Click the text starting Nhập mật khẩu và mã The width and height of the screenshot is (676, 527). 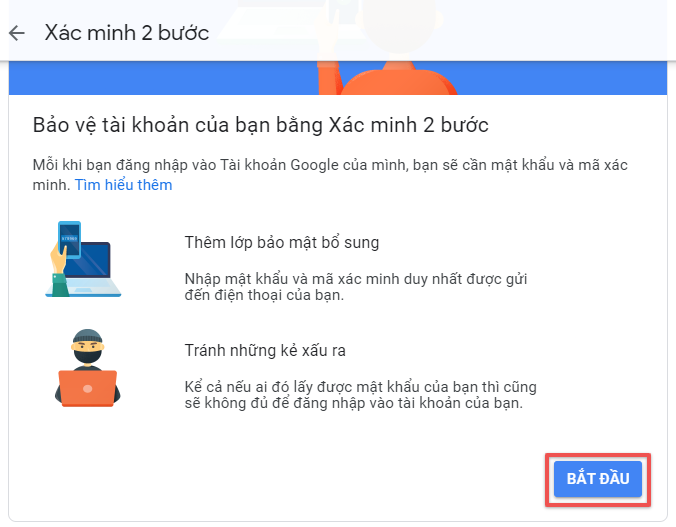356,287
